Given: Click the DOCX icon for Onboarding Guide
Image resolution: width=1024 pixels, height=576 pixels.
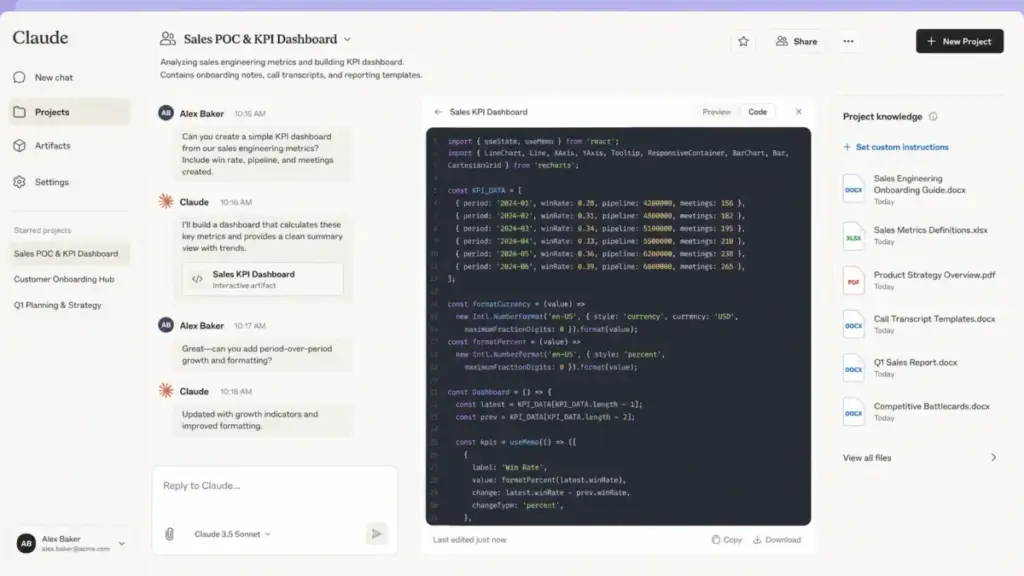Looking at the screenshot, I should (854, 189).
